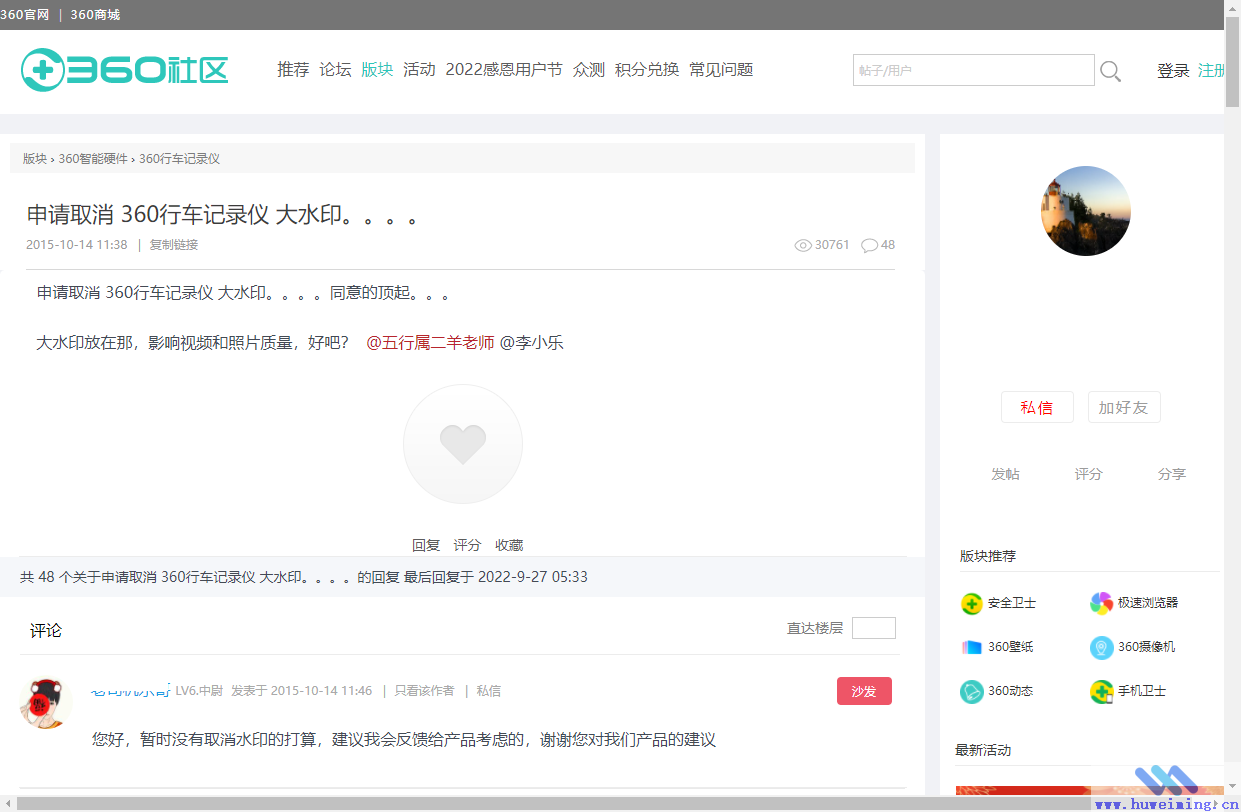
Task: Click the post timestamp 2015-10-14 11:38
Action: point(77,245)
